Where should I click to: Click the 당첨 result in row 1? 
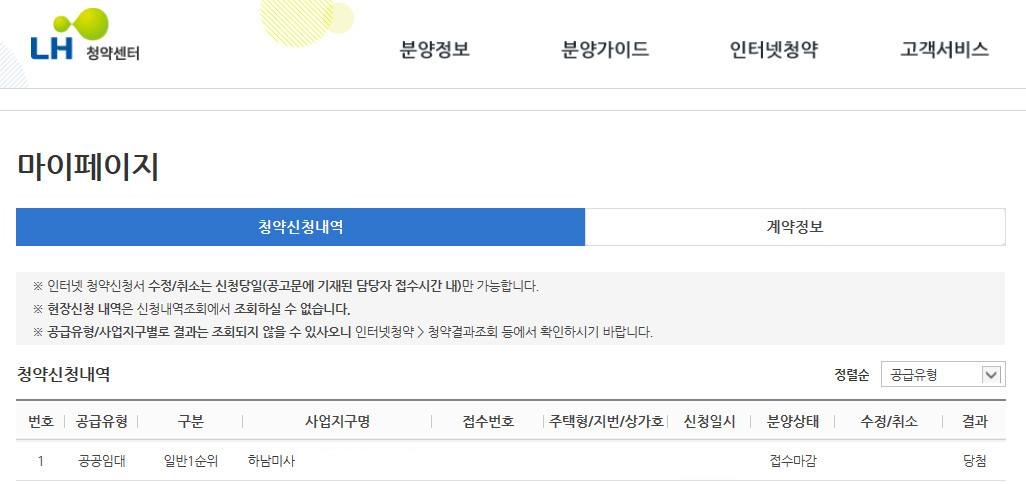pyautogui.click(x=973, y=461)
